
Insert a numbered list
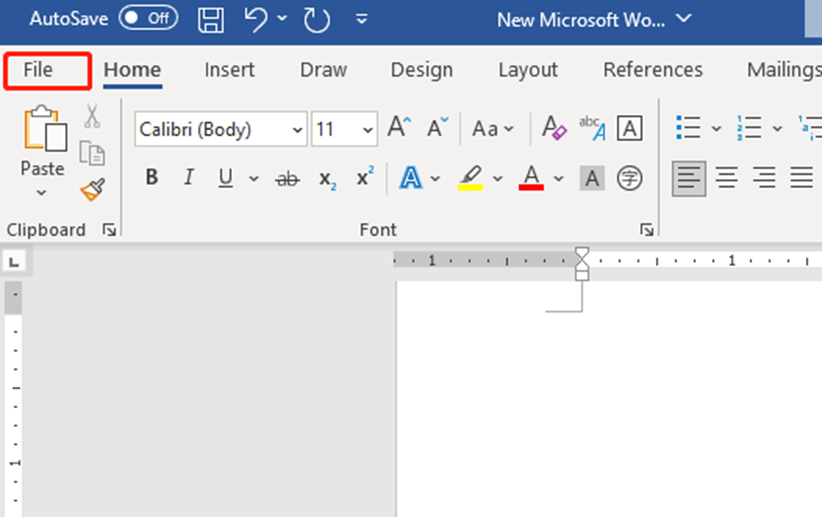[749, 127]
